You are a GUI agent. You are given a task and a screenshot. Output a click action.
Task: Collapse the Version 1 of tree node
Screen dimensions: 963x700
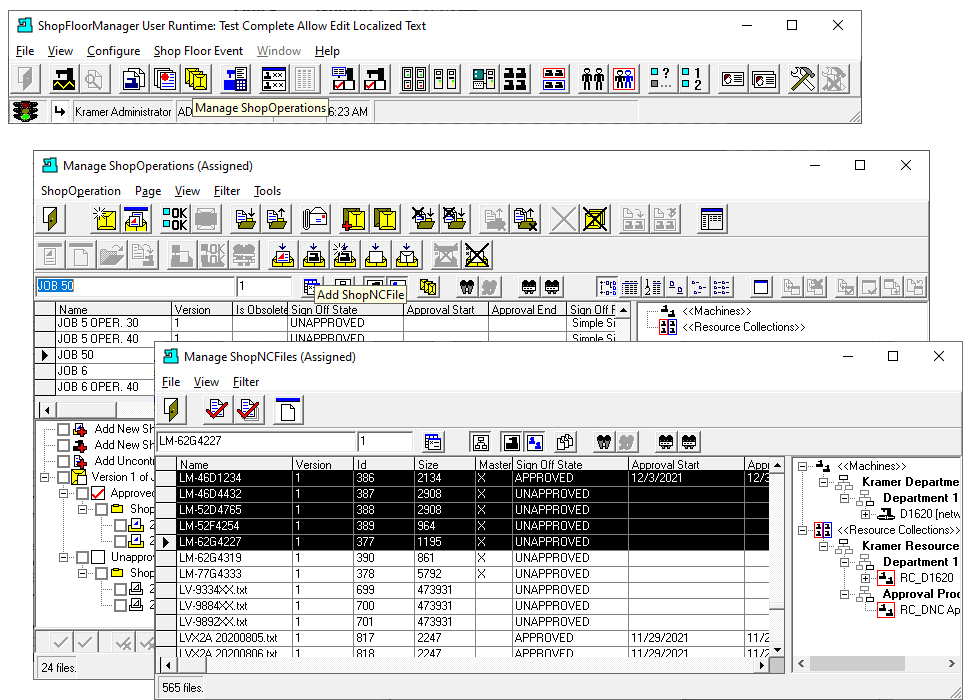44,477
